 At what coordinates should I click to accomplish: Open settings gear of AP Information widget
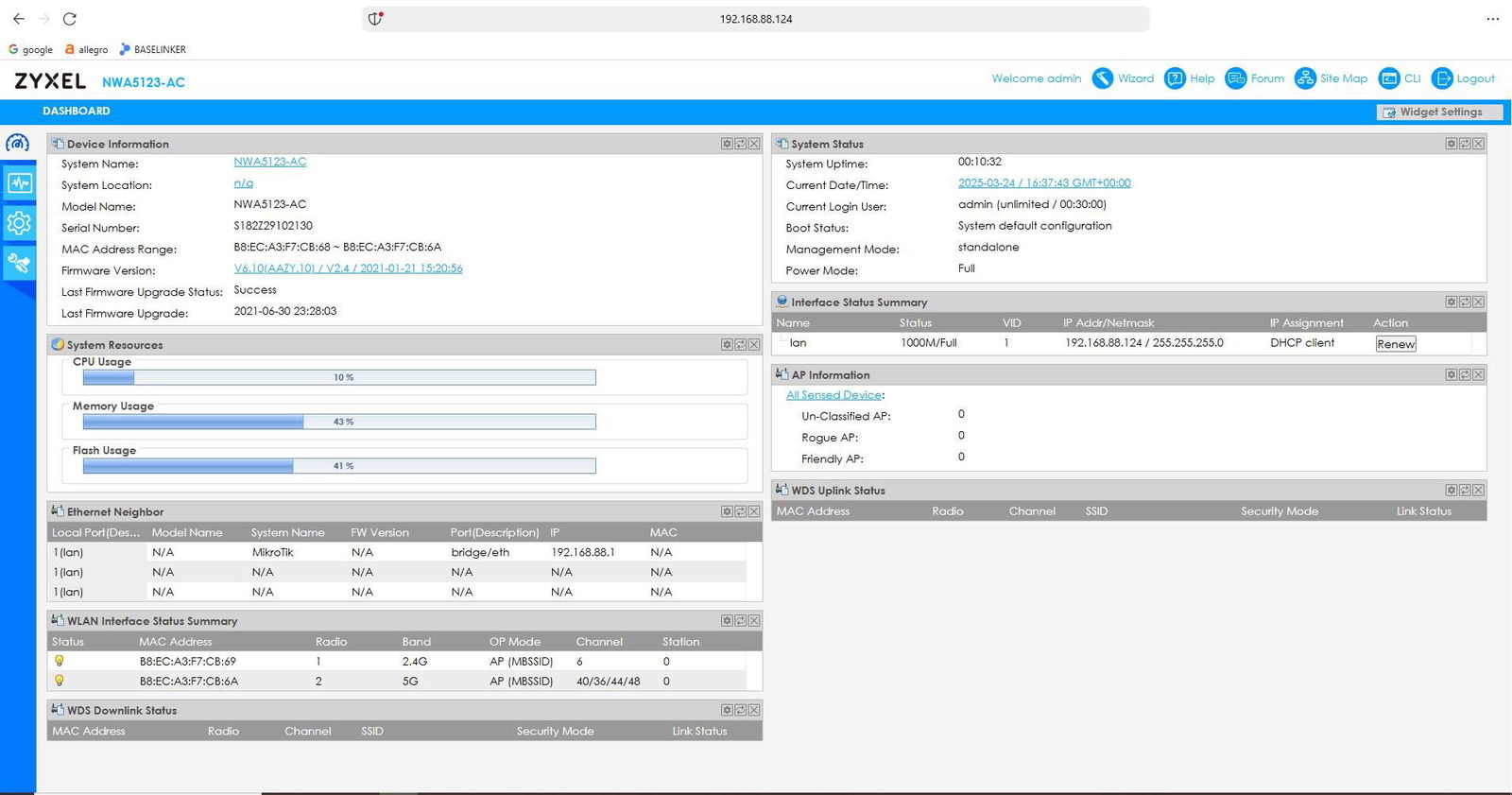click(x=1451, y=374)
